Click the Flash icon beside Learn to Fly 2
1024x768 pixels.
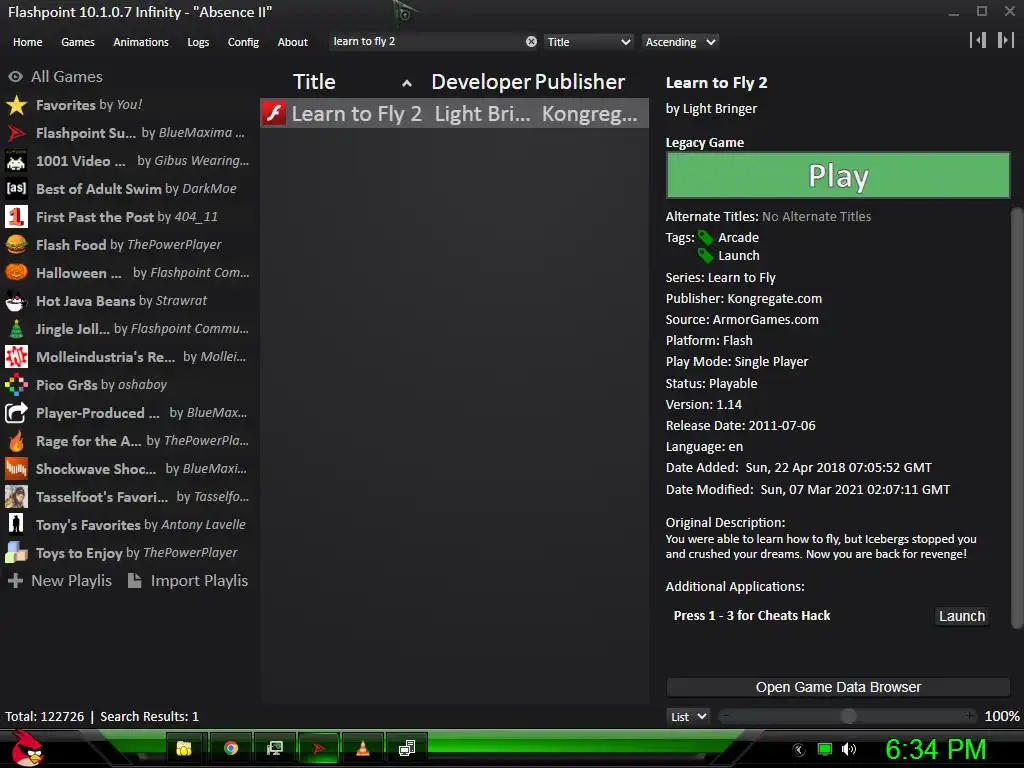point(274,114)
